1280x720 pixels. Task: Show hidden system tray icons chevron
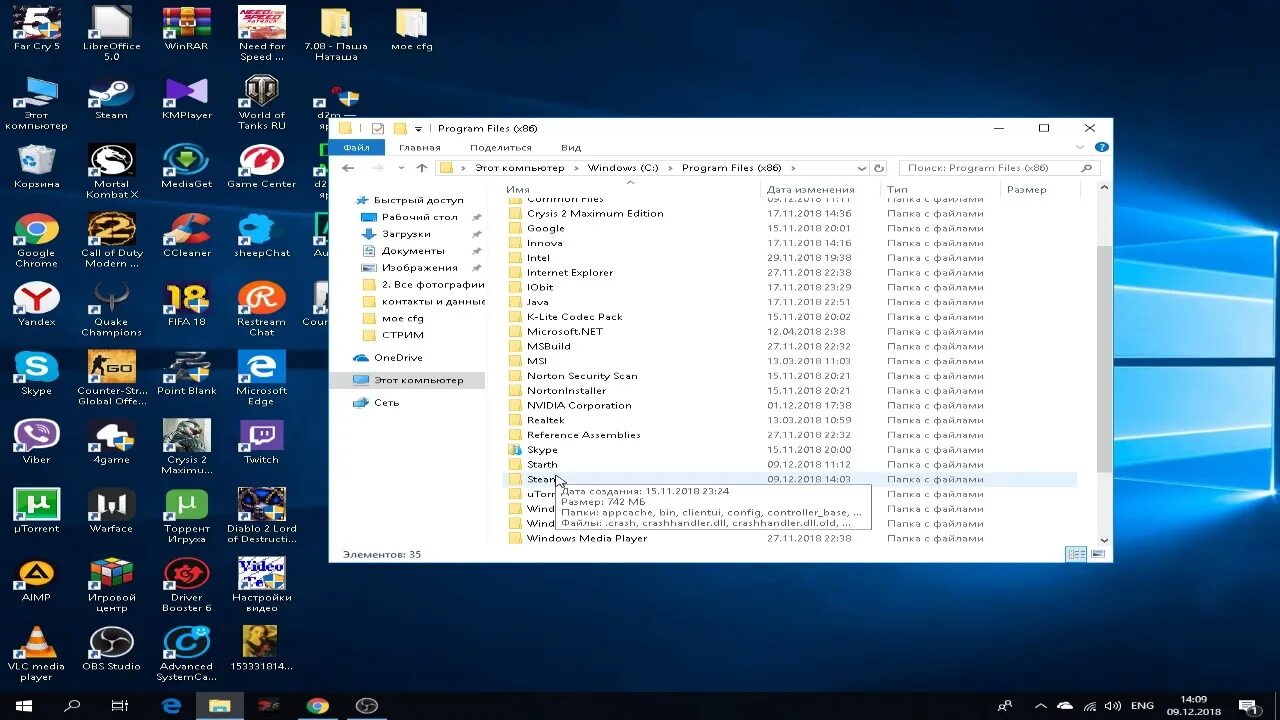click(1040, 706)
